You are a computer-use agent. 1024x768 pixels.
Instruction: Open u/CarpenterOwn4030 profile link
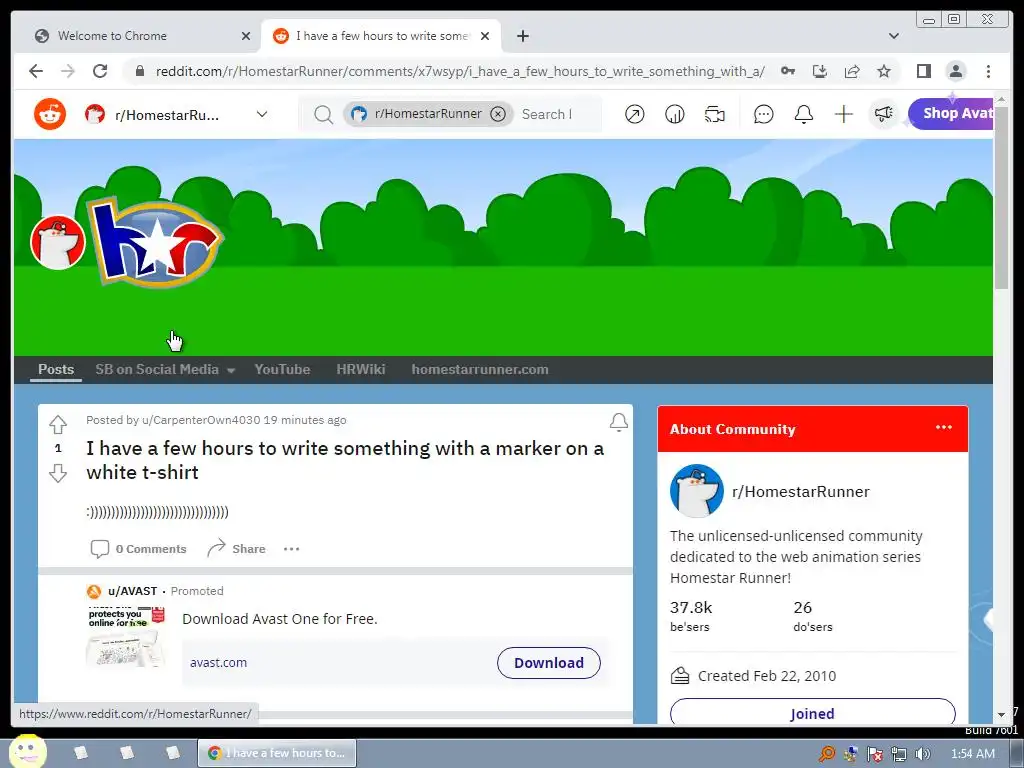(201, 420)
